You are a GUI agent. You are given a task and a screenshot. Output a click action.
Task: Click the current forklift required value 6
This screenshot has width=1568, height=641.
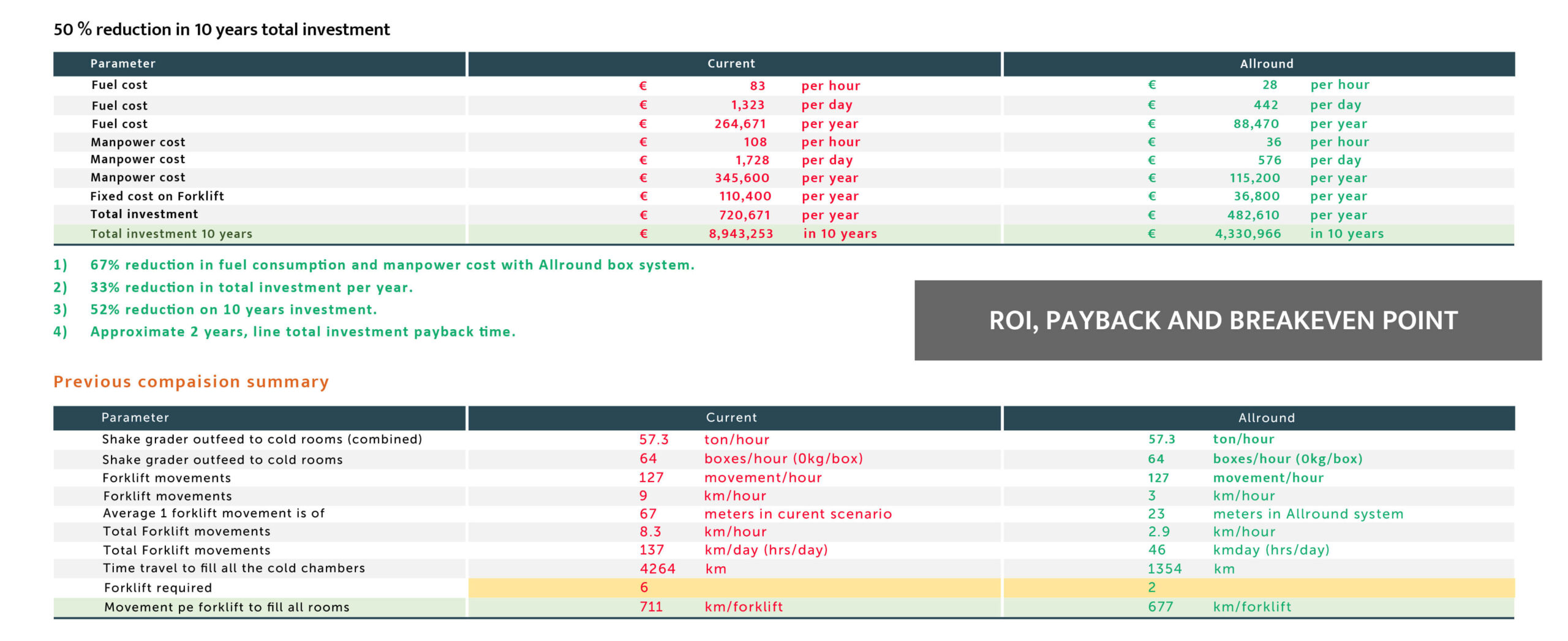coord(644,588)
